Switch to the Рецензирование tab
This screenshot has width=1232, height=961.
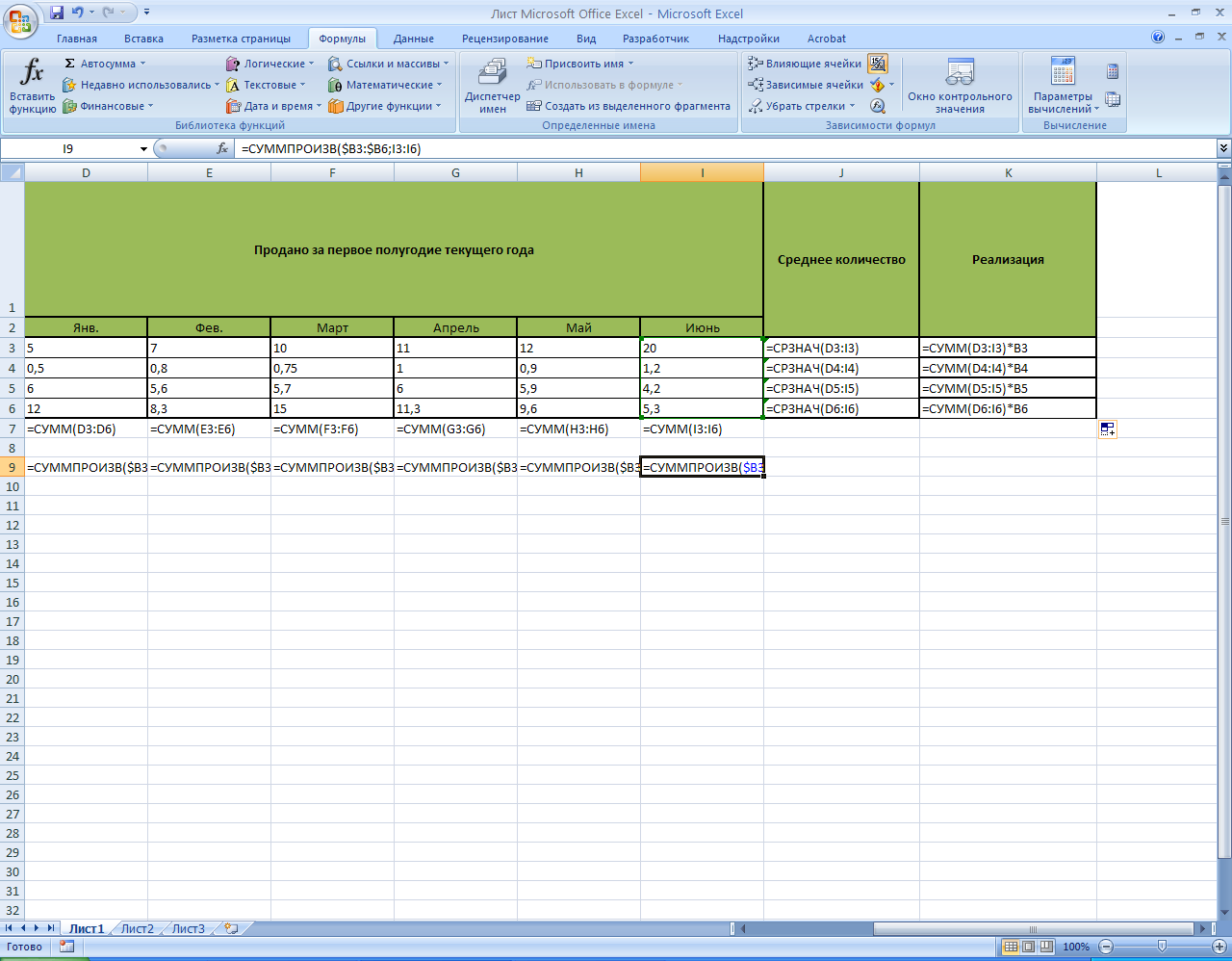click(x=505, y=39)
